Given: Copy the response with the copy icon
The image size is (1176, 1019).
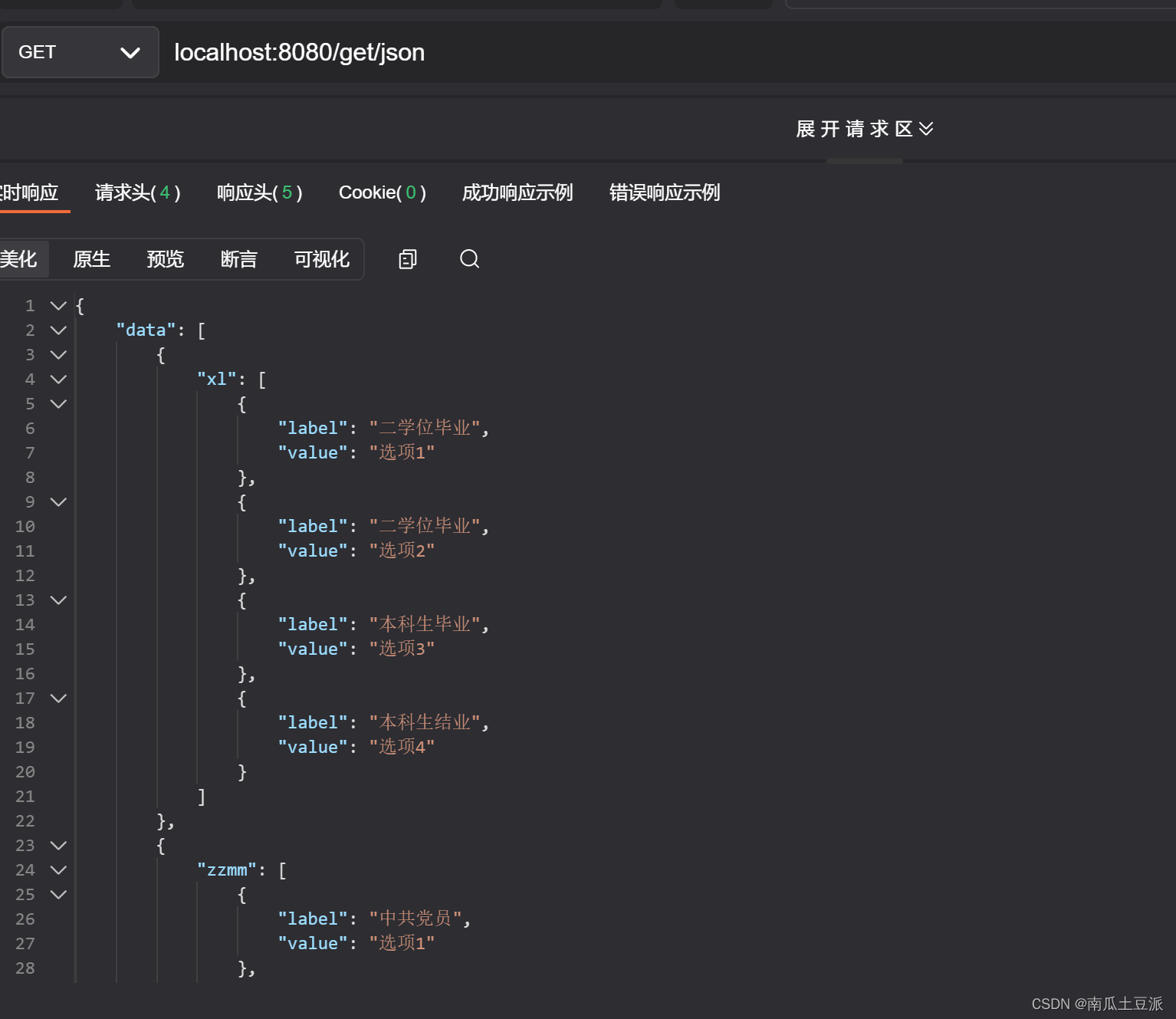Looking at the screenshot, I should (x=408, y=259).
